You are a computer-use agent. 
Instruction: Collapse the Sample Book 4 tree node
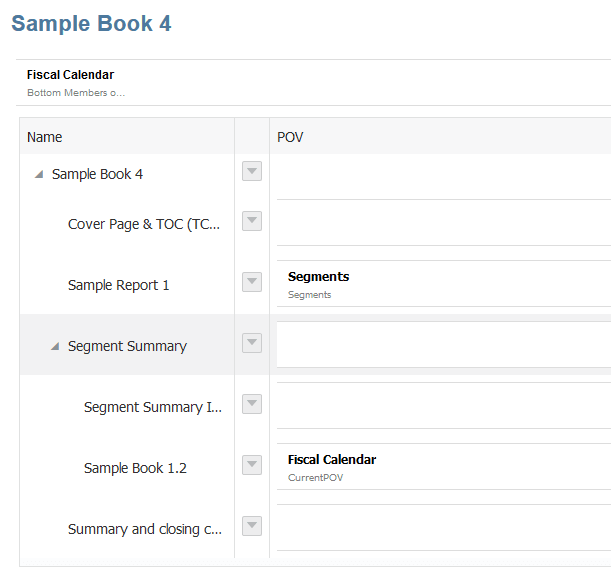39,175
